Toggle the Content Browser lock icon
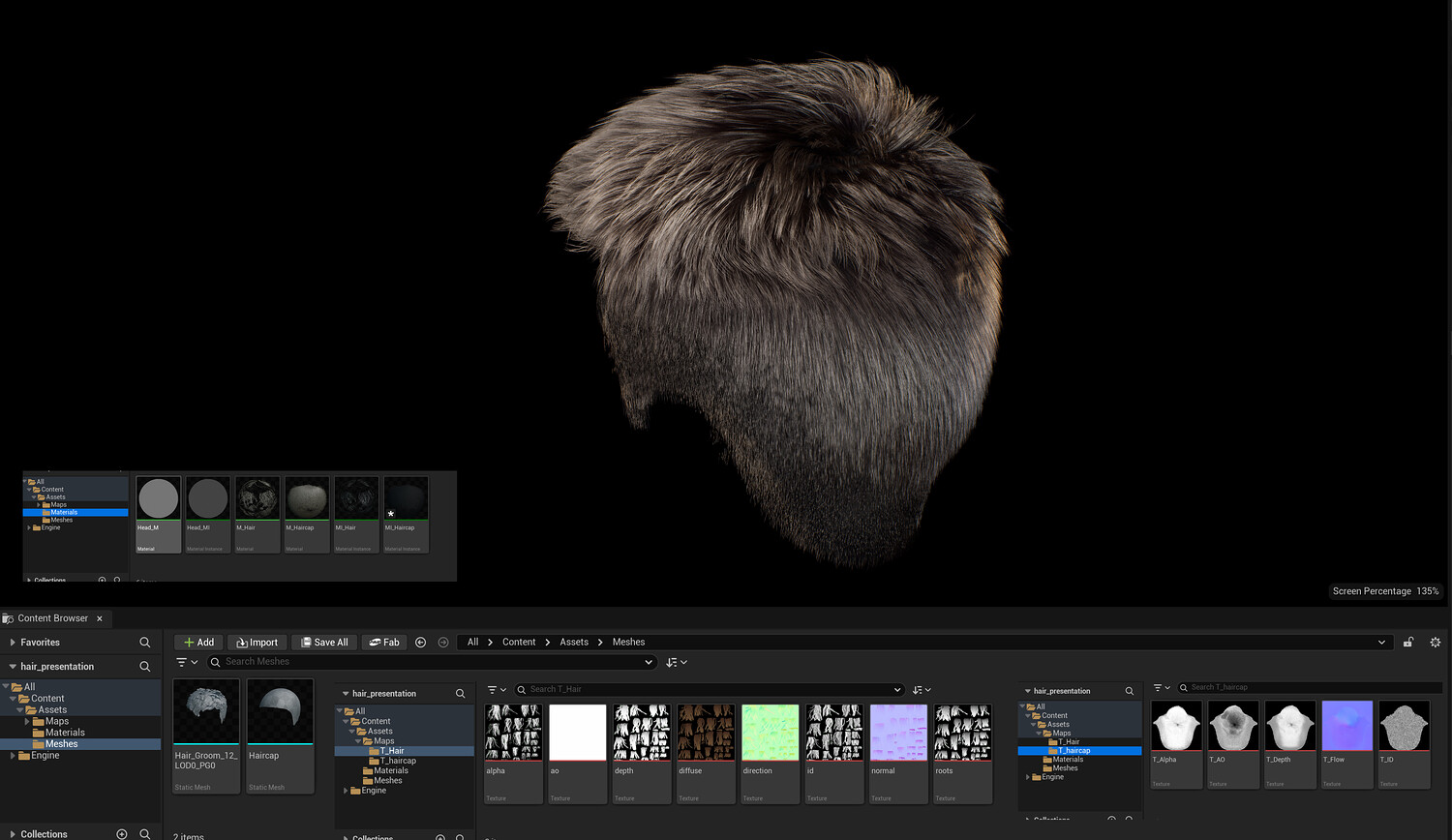Viewport: 1452px width, 840px height. [1408, 643]
